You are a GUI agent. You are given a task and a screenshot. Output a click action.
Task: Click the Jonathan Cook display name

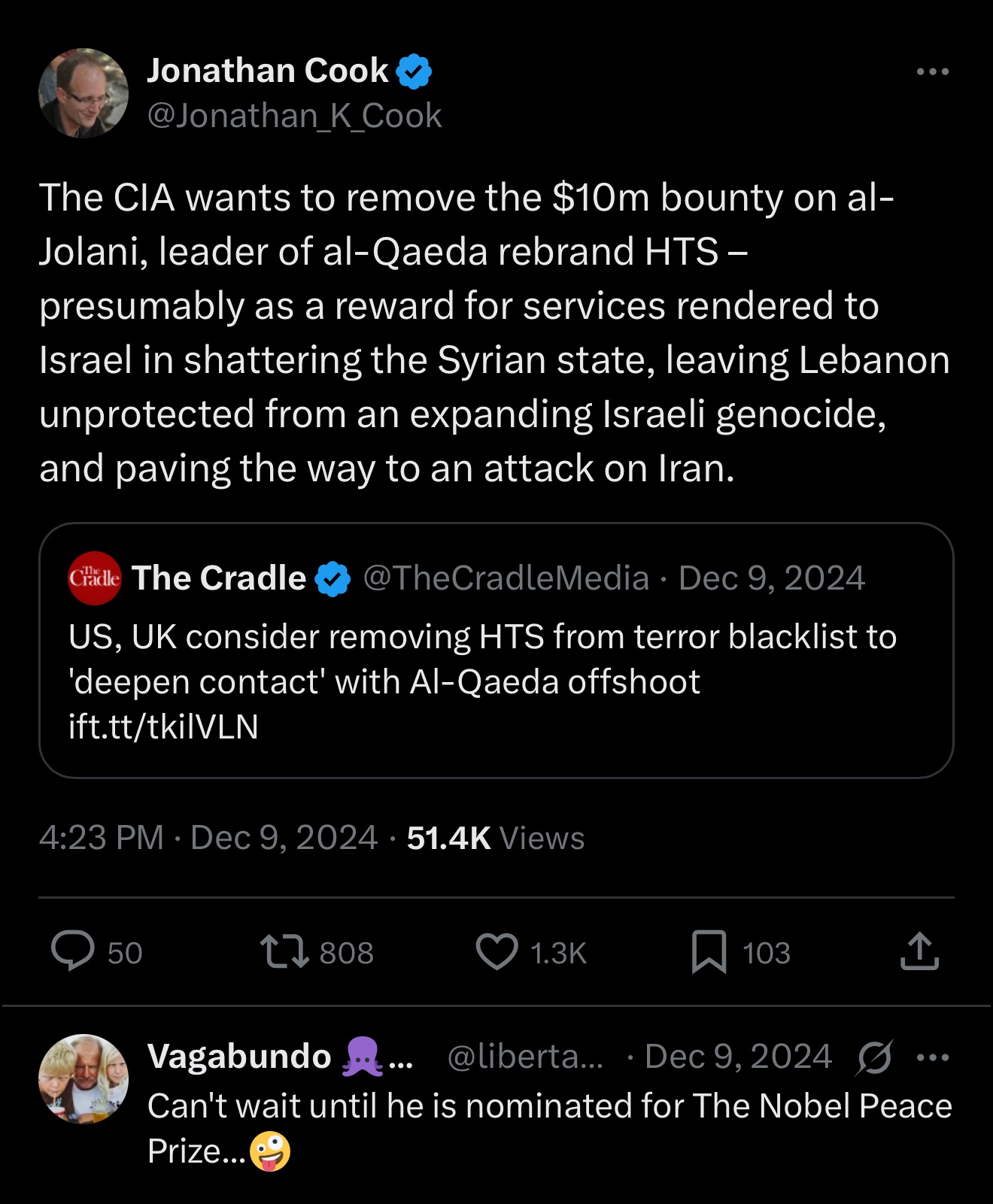tap(267, 71)
